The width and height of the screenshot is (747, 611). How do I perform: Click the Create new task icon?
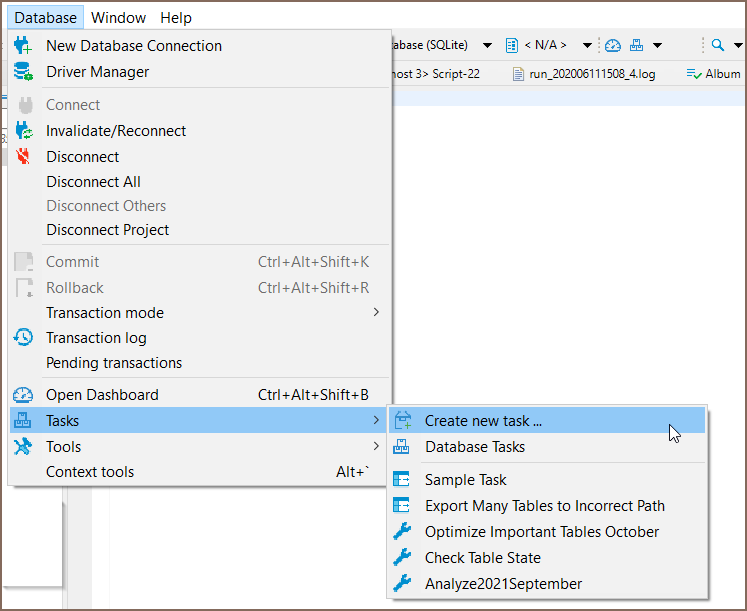[402, 421]
